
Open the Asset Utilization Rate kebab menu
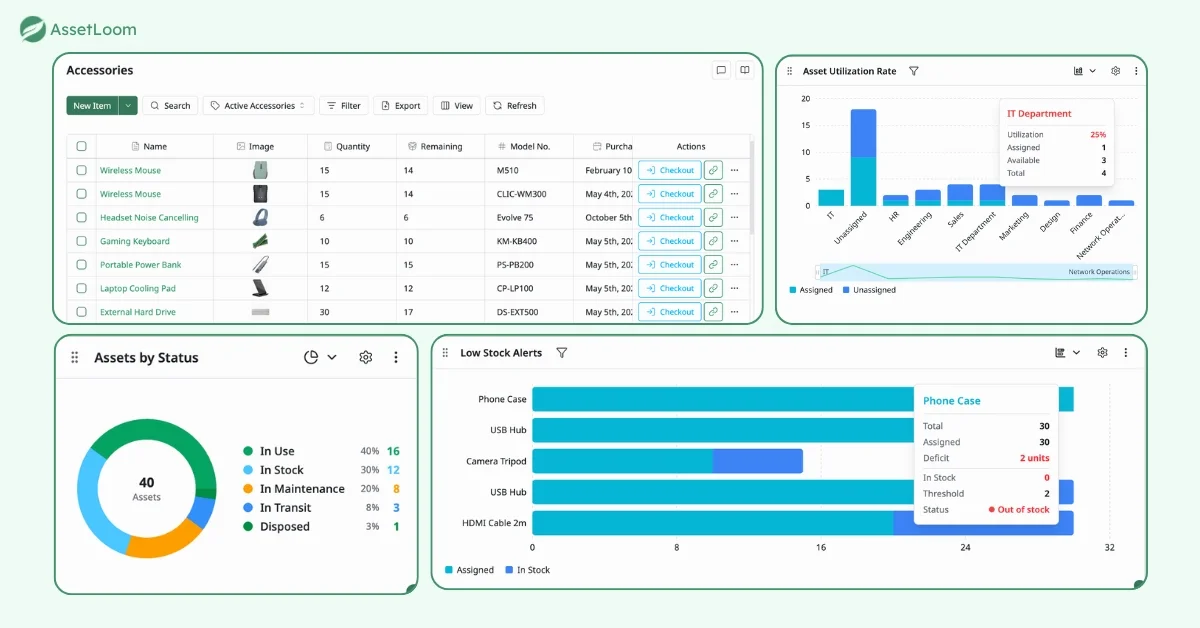1137,71
